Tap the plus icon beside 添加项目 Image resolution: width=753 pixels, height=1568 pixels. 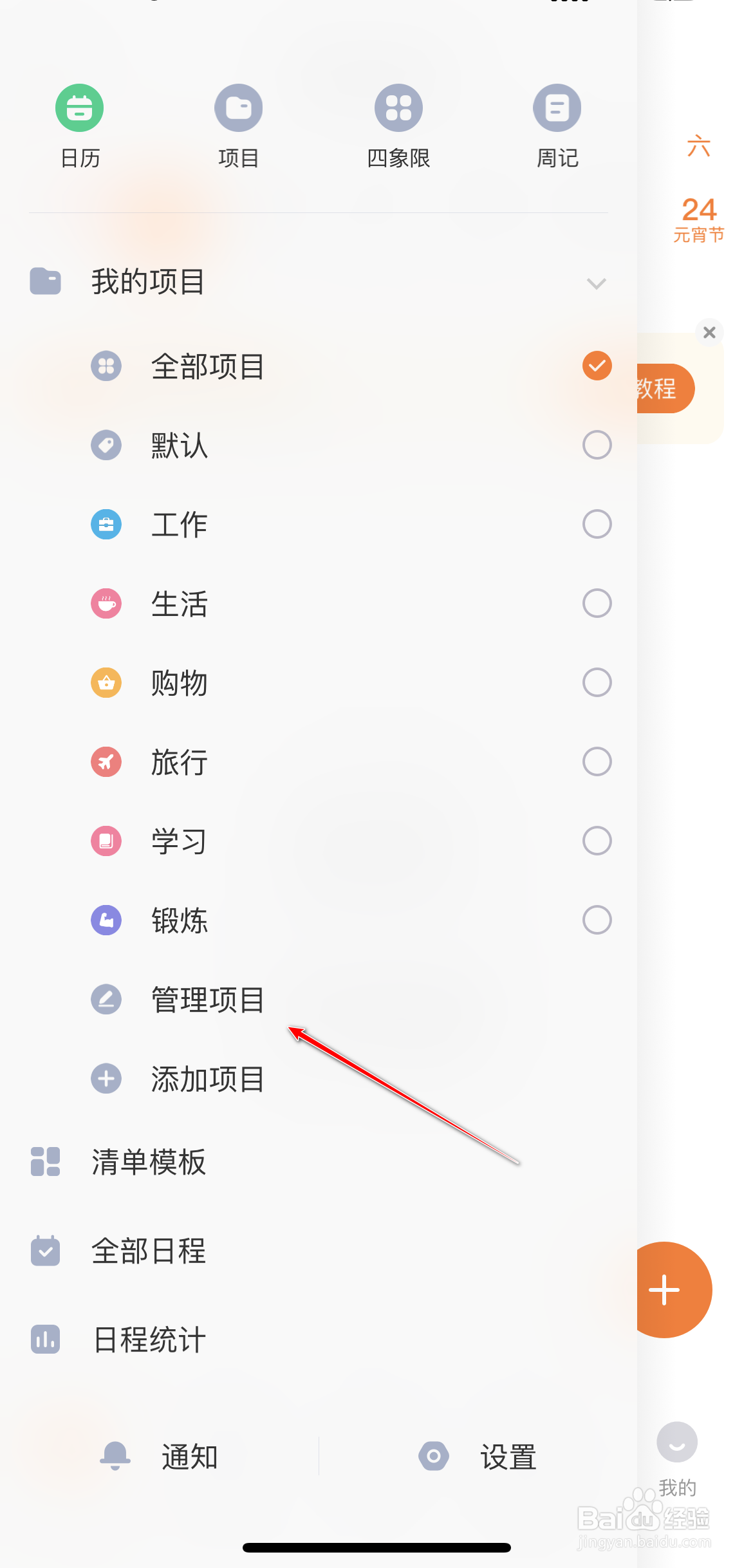tap(106, 1079)
